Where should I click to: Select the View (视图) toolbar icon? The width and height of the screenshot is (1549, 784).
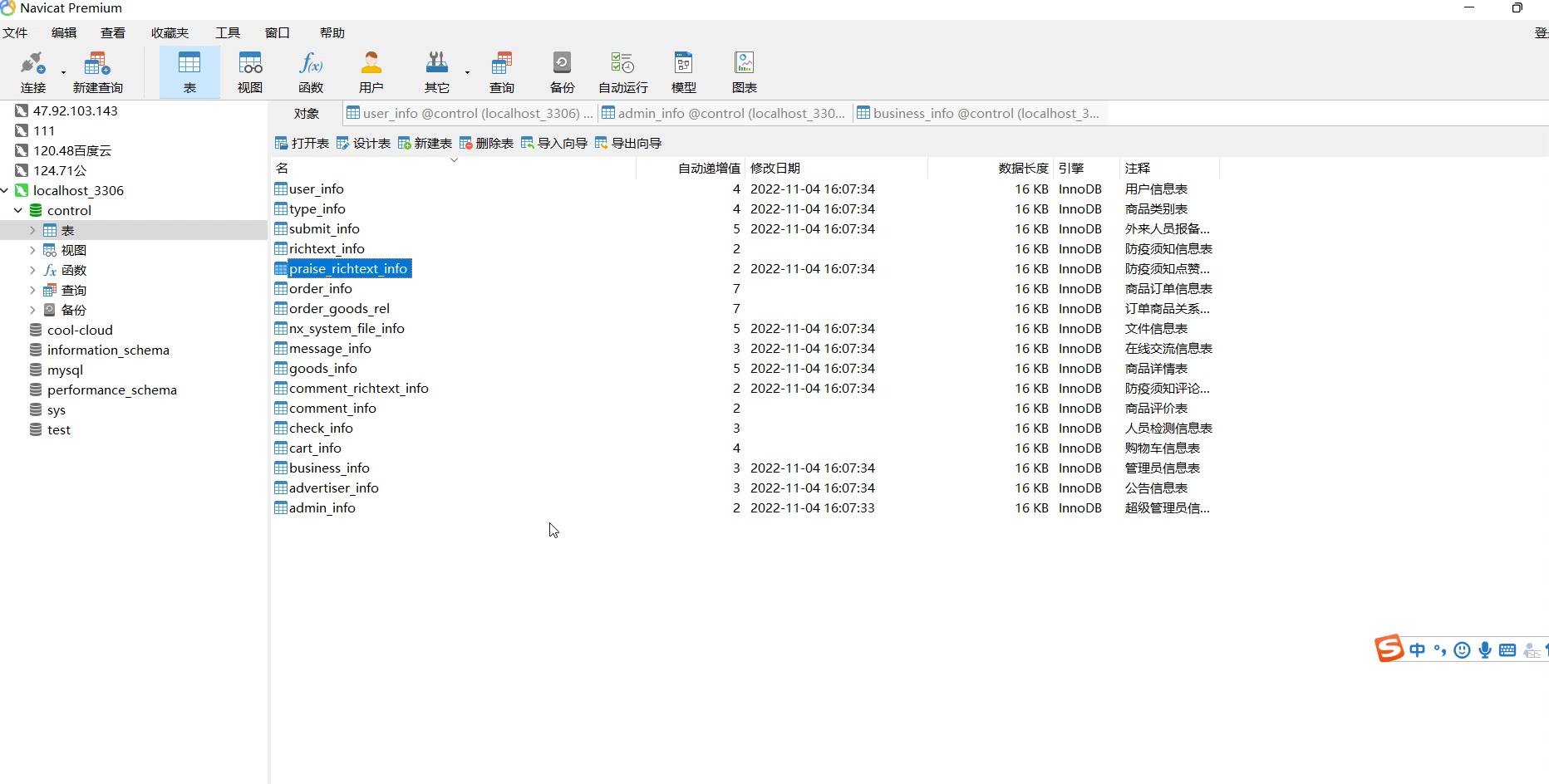point(250,72)
